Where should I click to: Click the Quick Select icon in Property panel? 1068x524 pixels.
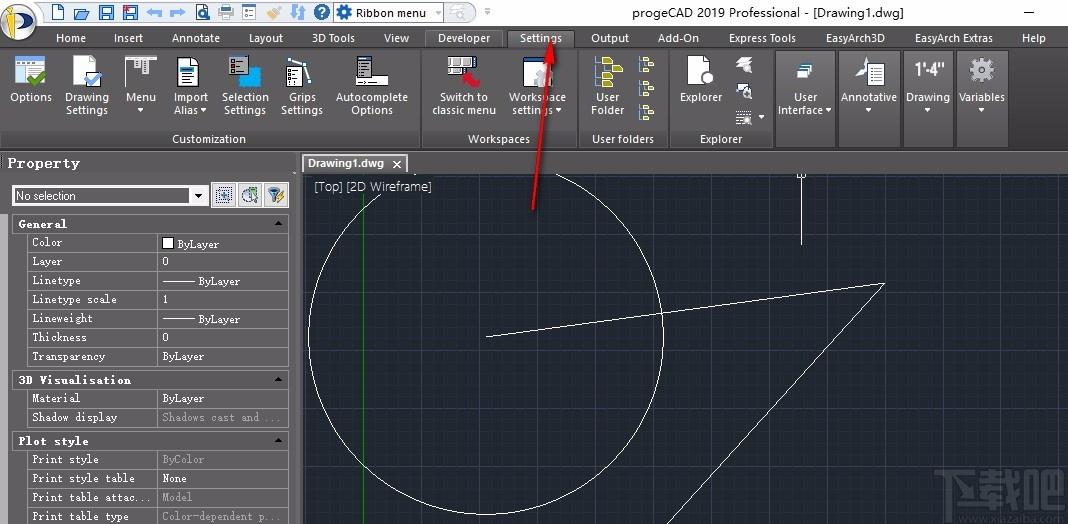[x=250, y=196]
